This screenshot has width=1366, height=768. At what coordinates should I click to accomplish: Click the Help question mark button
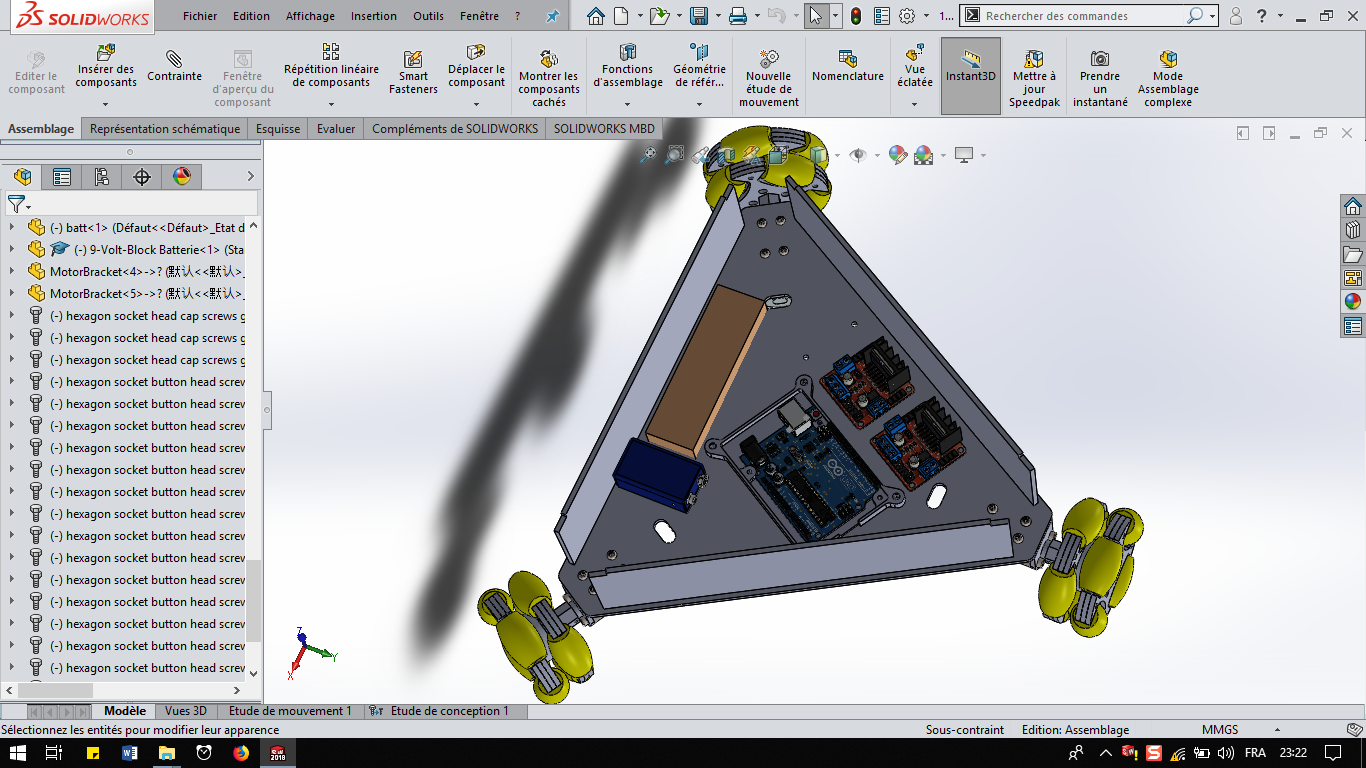coord(1263,16)
